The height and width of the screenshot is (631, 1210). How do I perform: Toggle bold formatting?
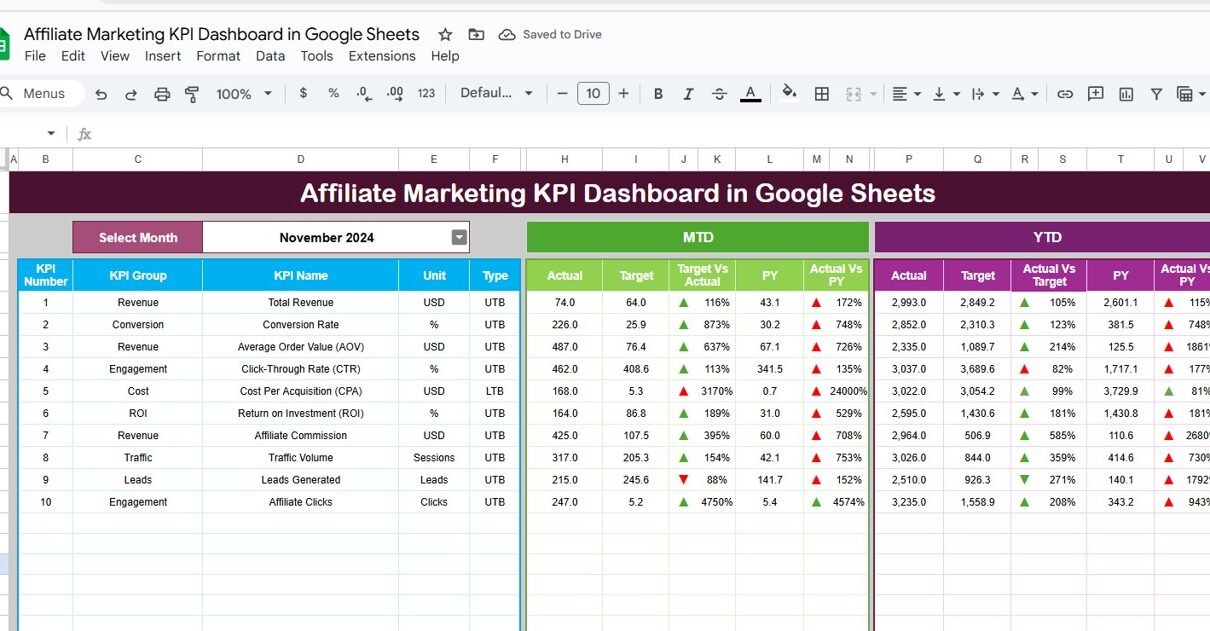coord(658,93)
